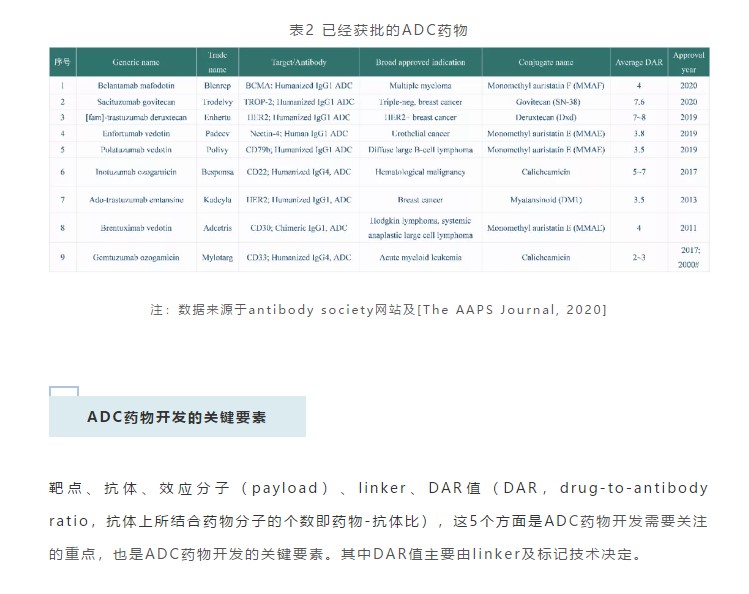Click 'CD79b; Humanized IgG1 ADC' cell

299,149
